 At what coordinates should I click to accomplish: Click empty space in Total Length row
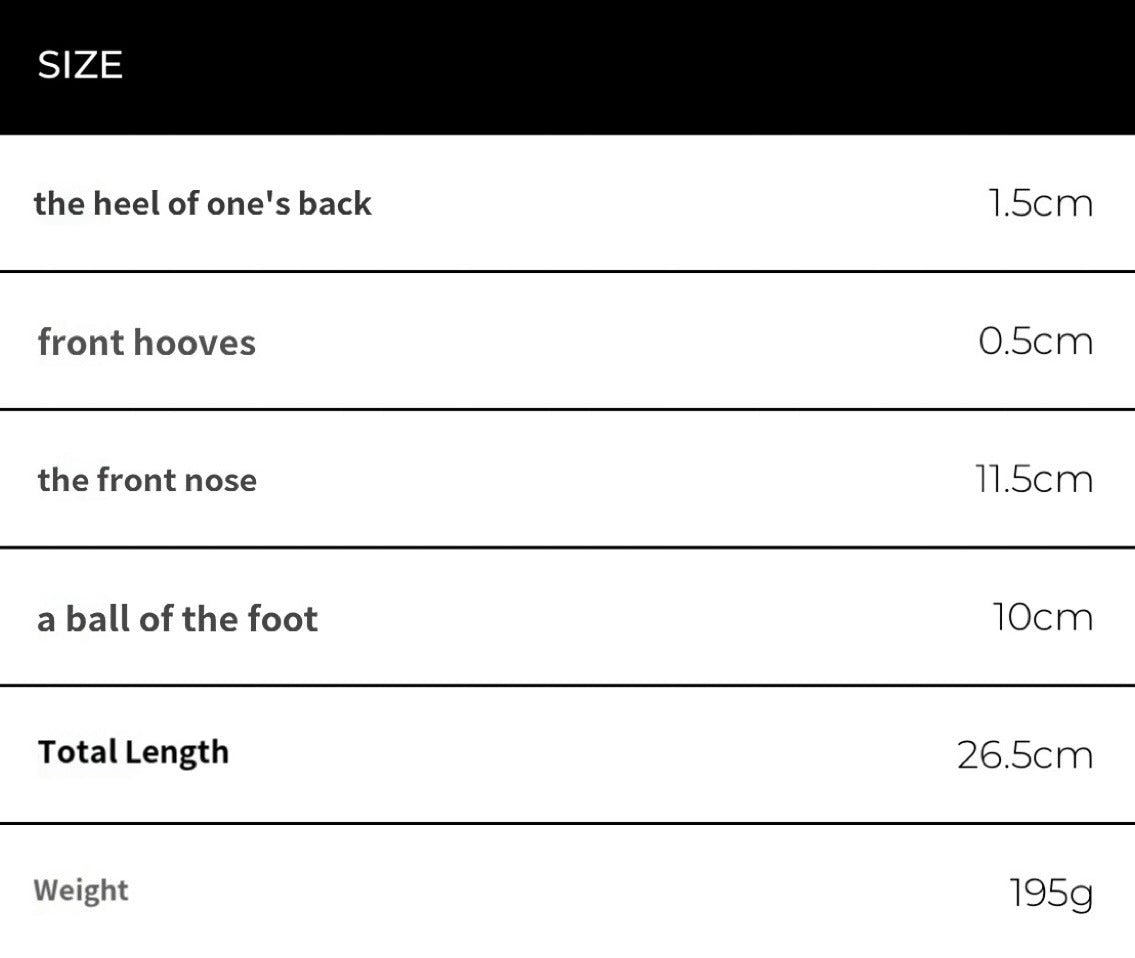(x=594, y=755)
